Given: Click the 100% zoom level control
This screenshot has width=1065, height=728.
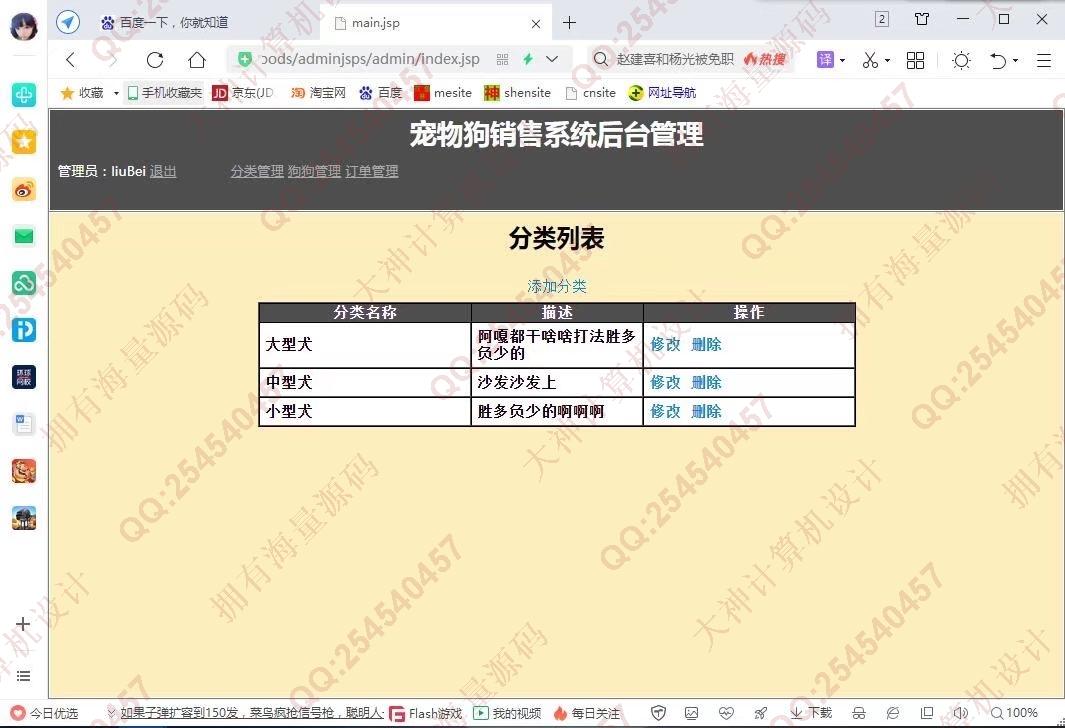Looking at the screenshot, I should tap(1014, 712).
